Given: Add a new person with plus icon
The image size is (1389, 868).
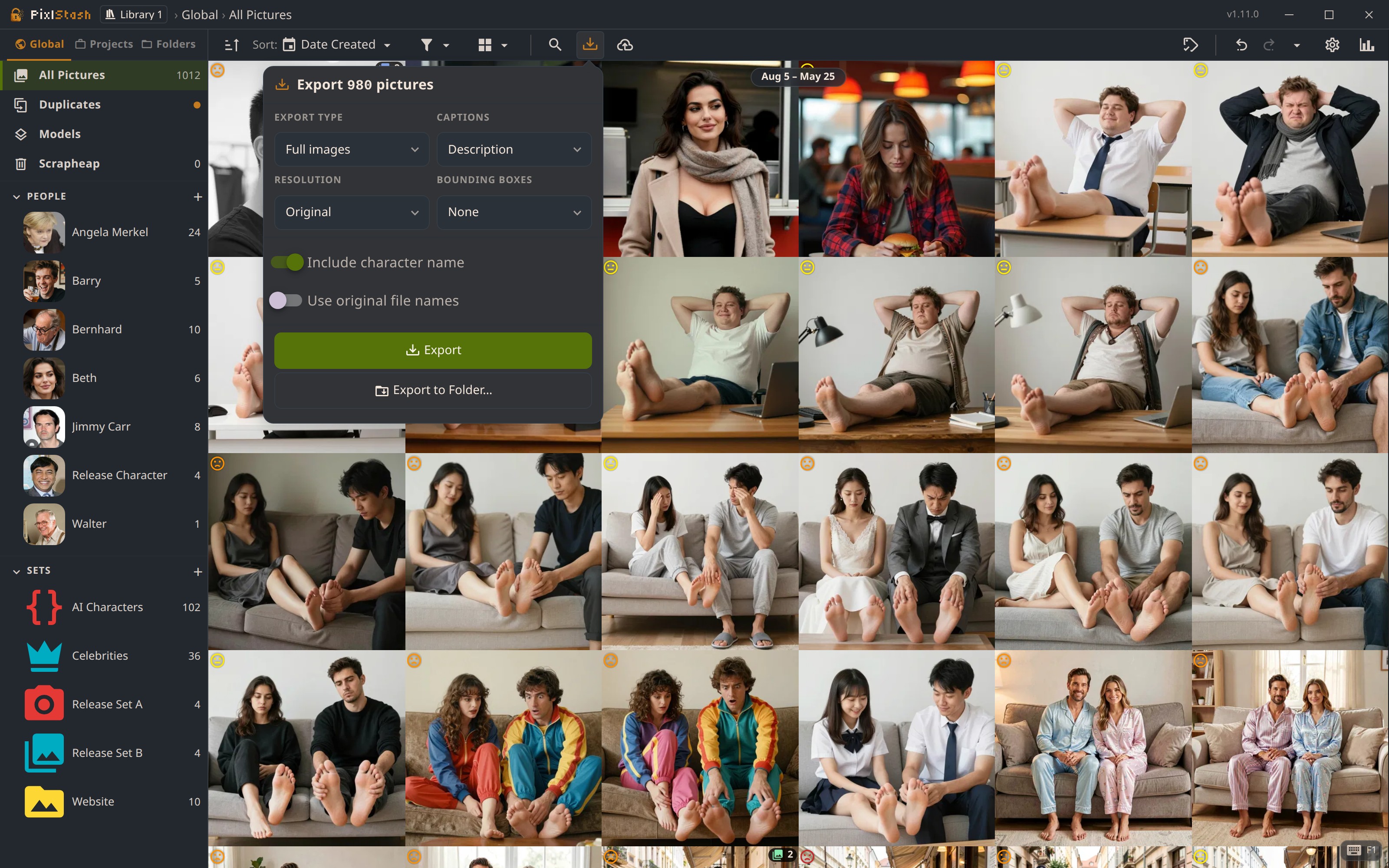Looking at the screenshot, I should click(197, 197).
